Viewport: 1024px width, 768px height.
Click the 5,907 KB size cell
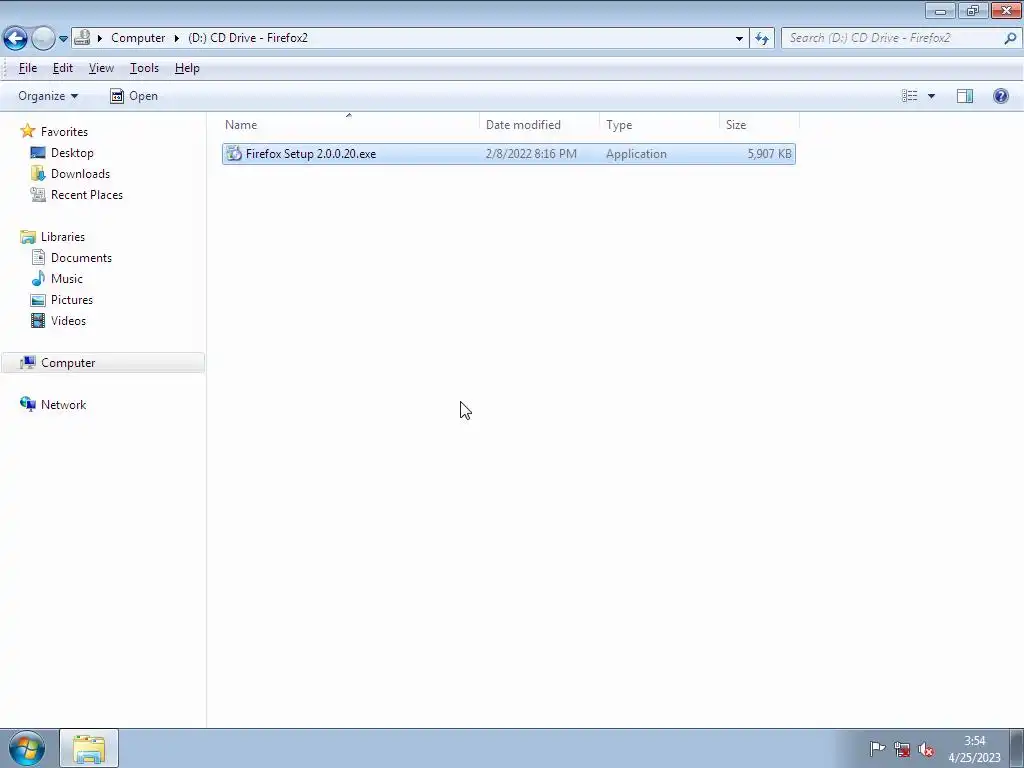pyautogui.click(x=769, y=154)
